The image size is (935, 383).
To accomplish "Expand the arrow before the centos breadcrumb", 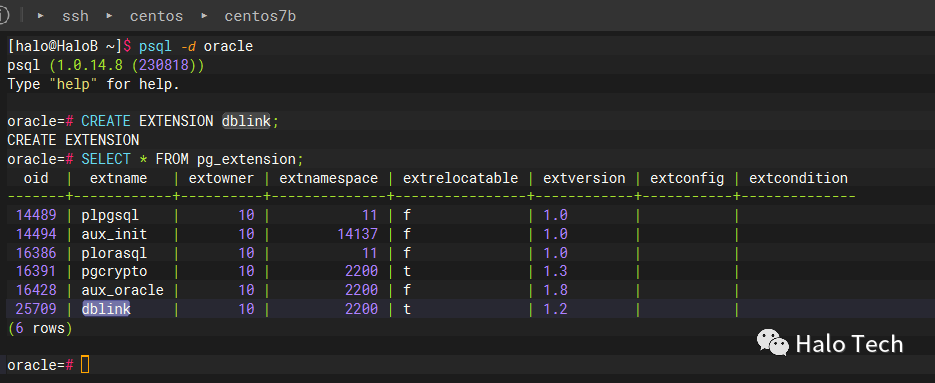I will pyautogui.click(x=109, y=16).
